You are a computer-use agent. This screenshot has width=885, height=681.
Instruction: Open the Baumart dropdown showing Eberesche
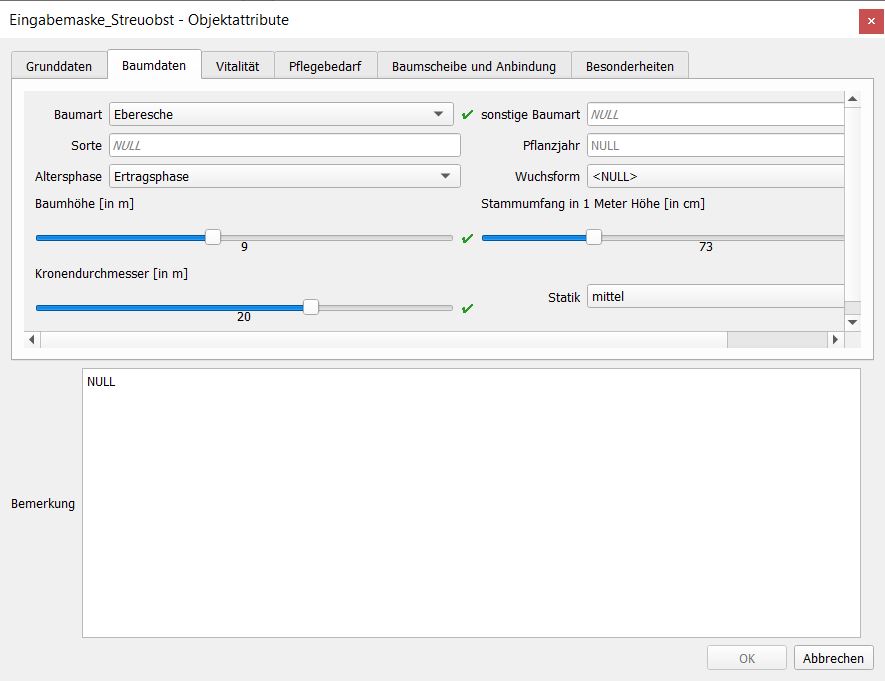click(281, 115)
